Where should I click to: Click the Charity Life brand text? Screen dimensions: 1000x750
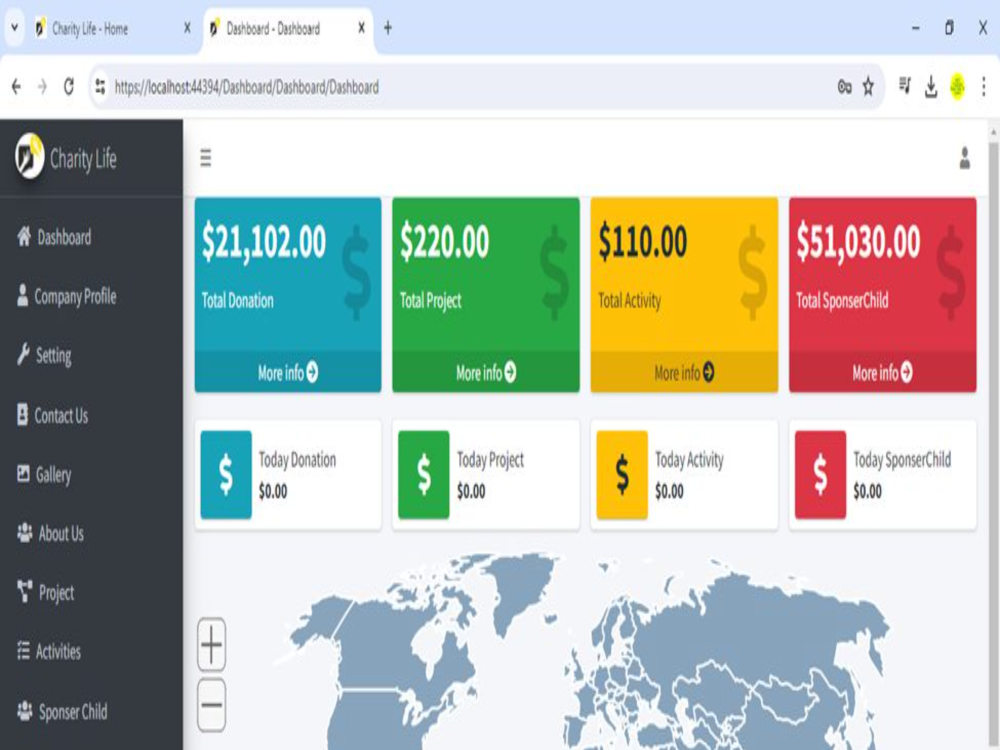pyautogui.click(x=83, y=159)
